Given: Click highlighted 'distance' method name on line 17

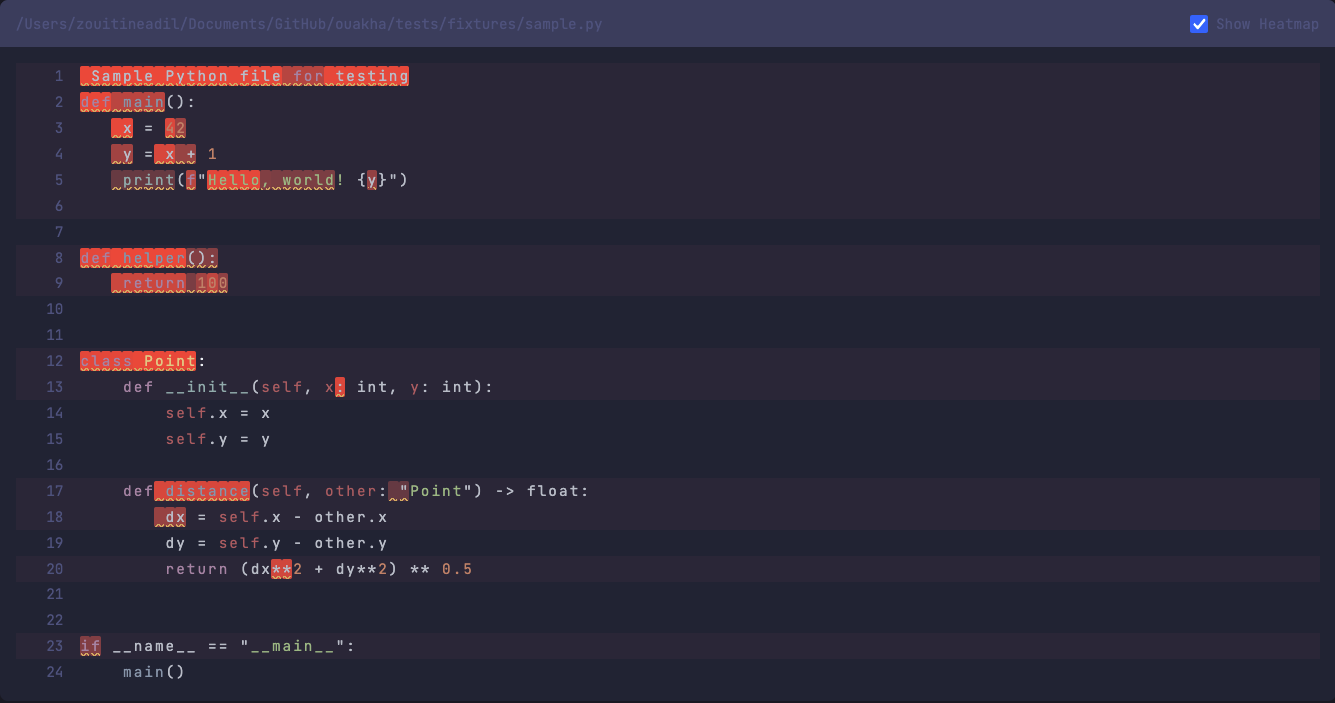Looking at the screenshot, I should pyautogui.click(x=202, y=491).
